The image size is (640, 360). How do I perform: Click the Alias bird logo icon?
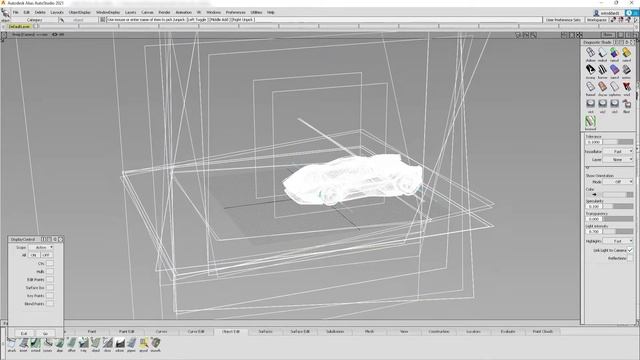click(x=5, y=13)
